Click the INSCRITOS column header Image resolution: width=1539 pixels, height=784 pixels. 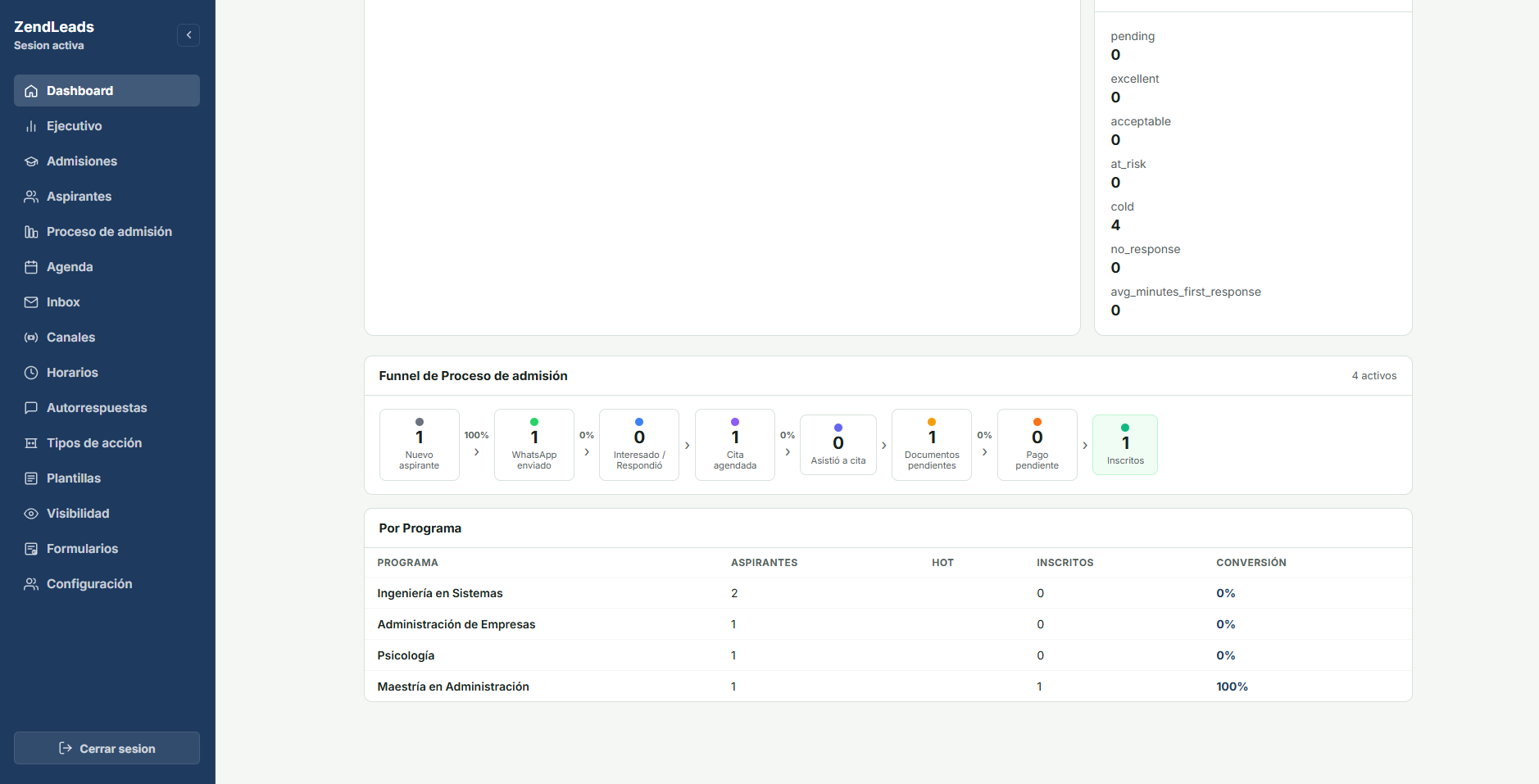[x=1065, y=563]
